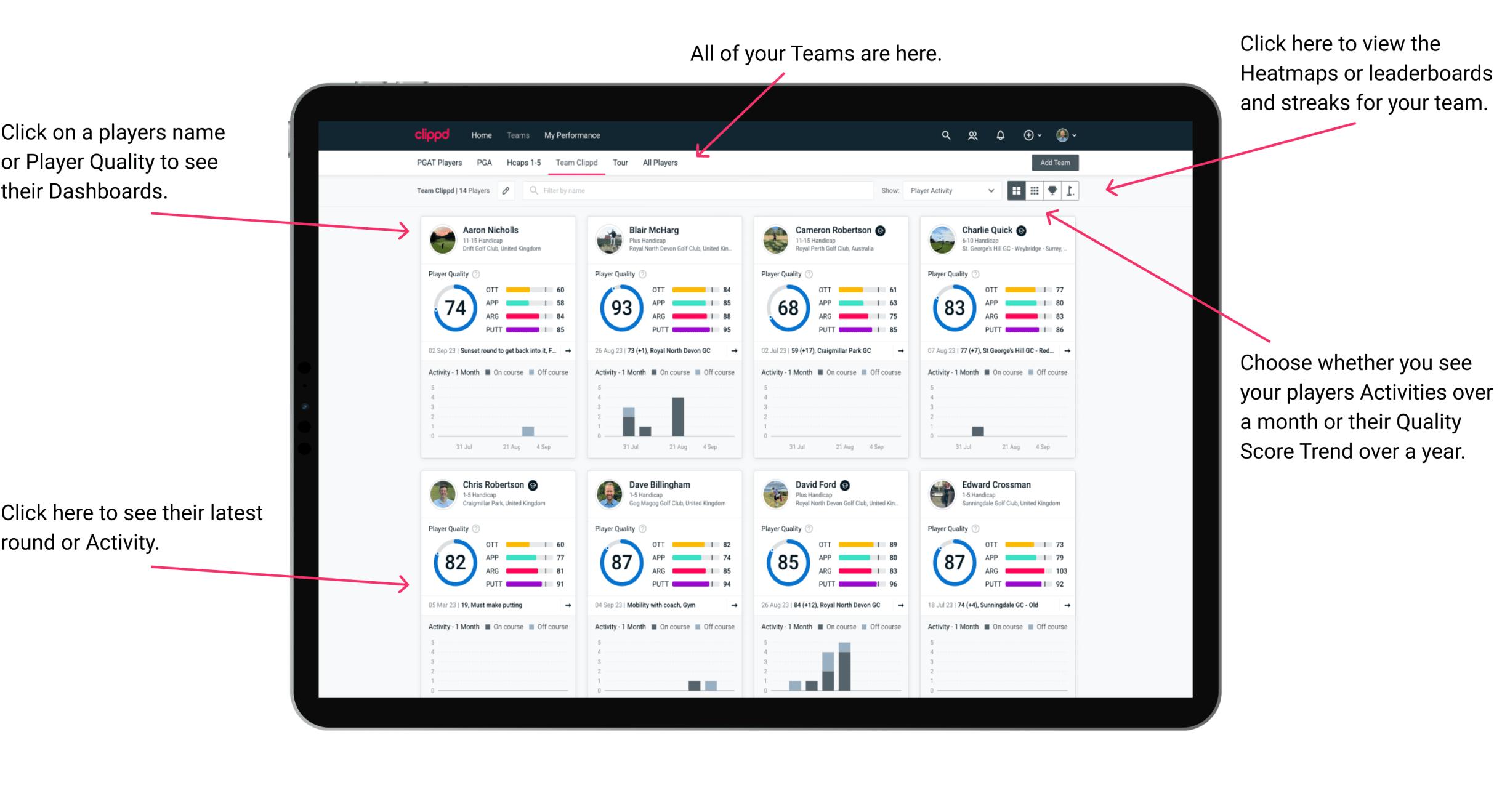Screen dimensions: 1510x812
Task: Click the Add Team button
Action: coord(1056,162)
